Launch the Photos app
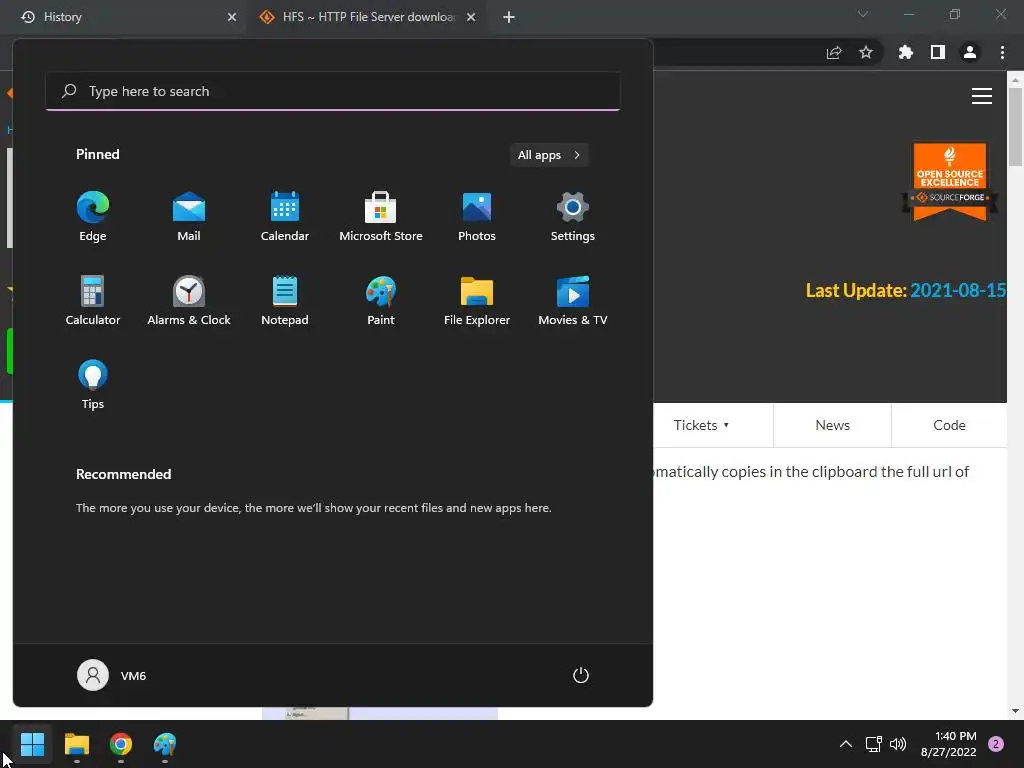 477,217
